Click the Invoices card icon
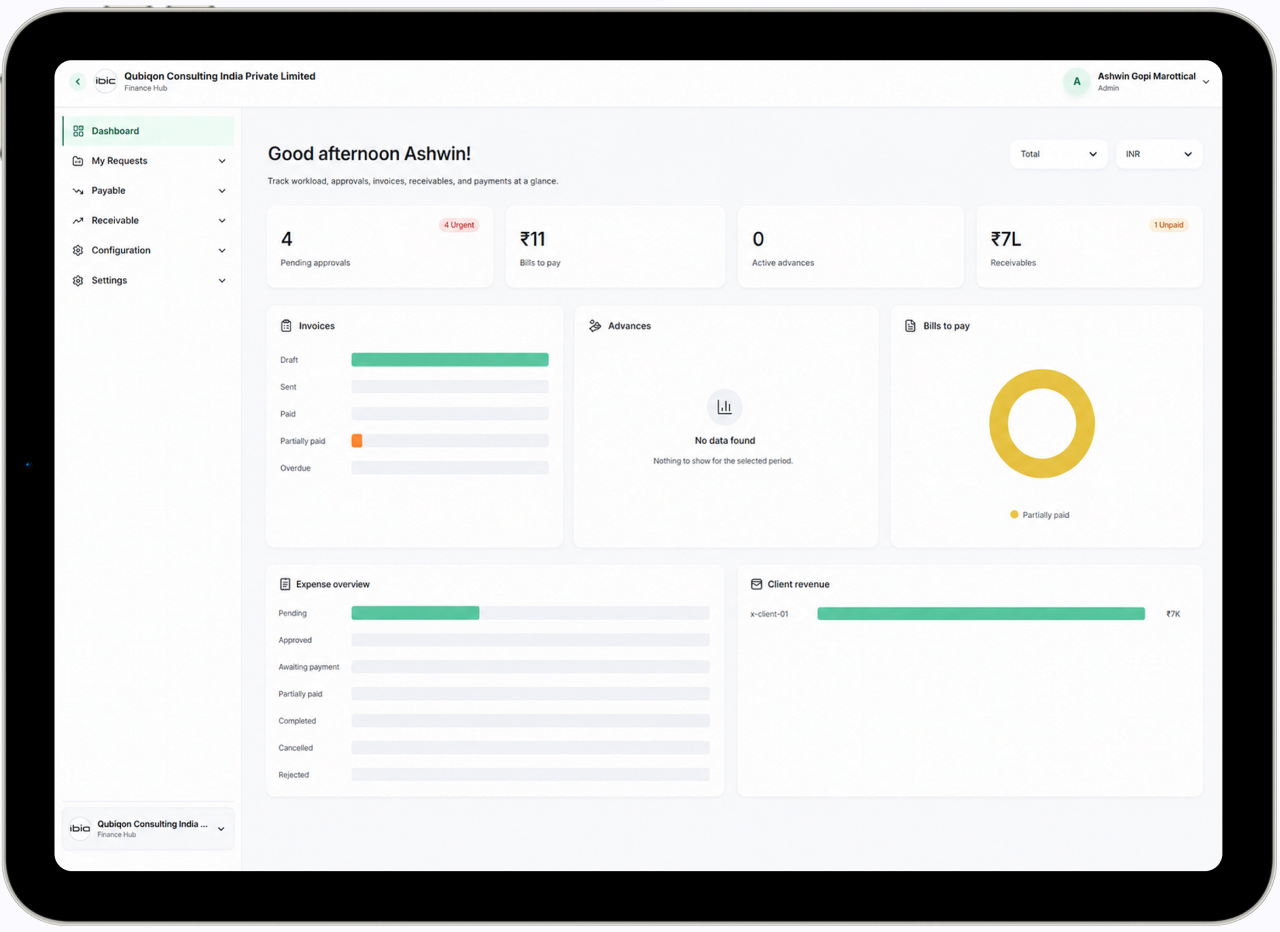The width and height of the screenshot is (1280, 932). (x=286, y=326)
